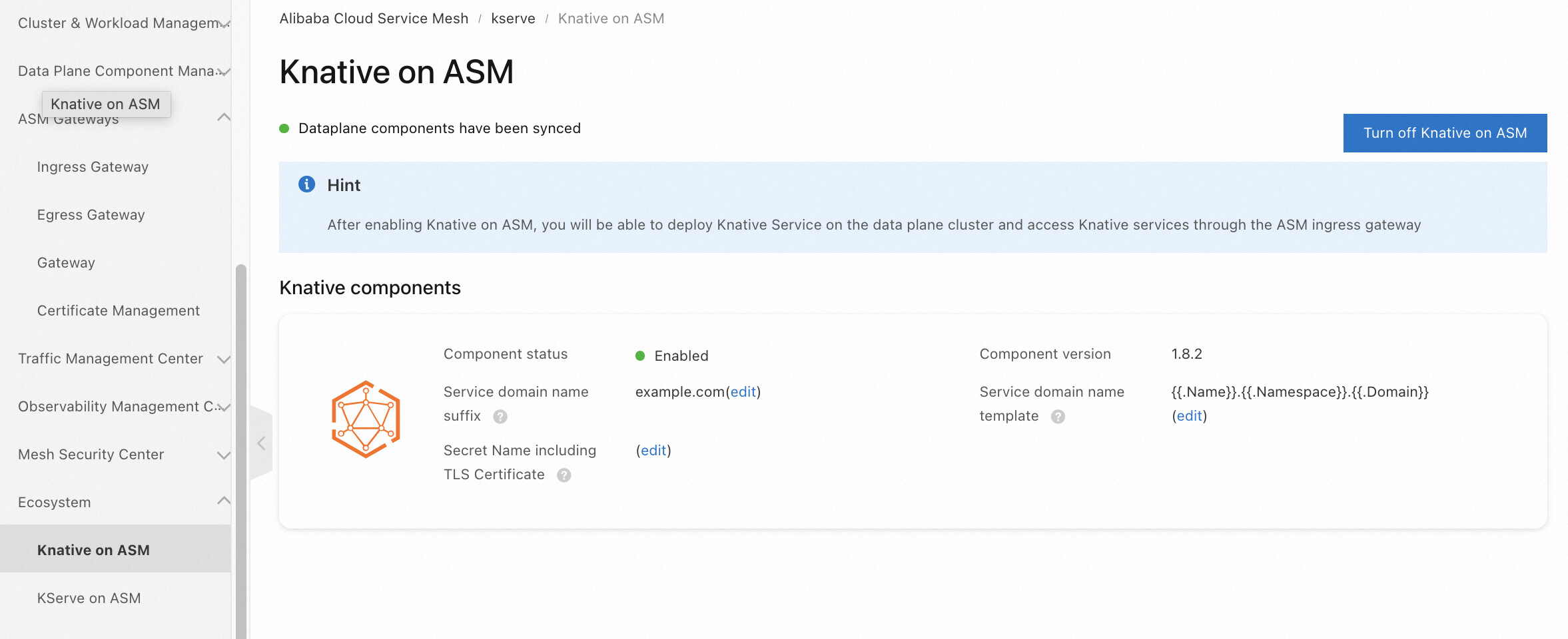This screenshot has height=639, width=1568.
Task: Collapse the sidebar with the arrow handle
Action: [261, 443]
